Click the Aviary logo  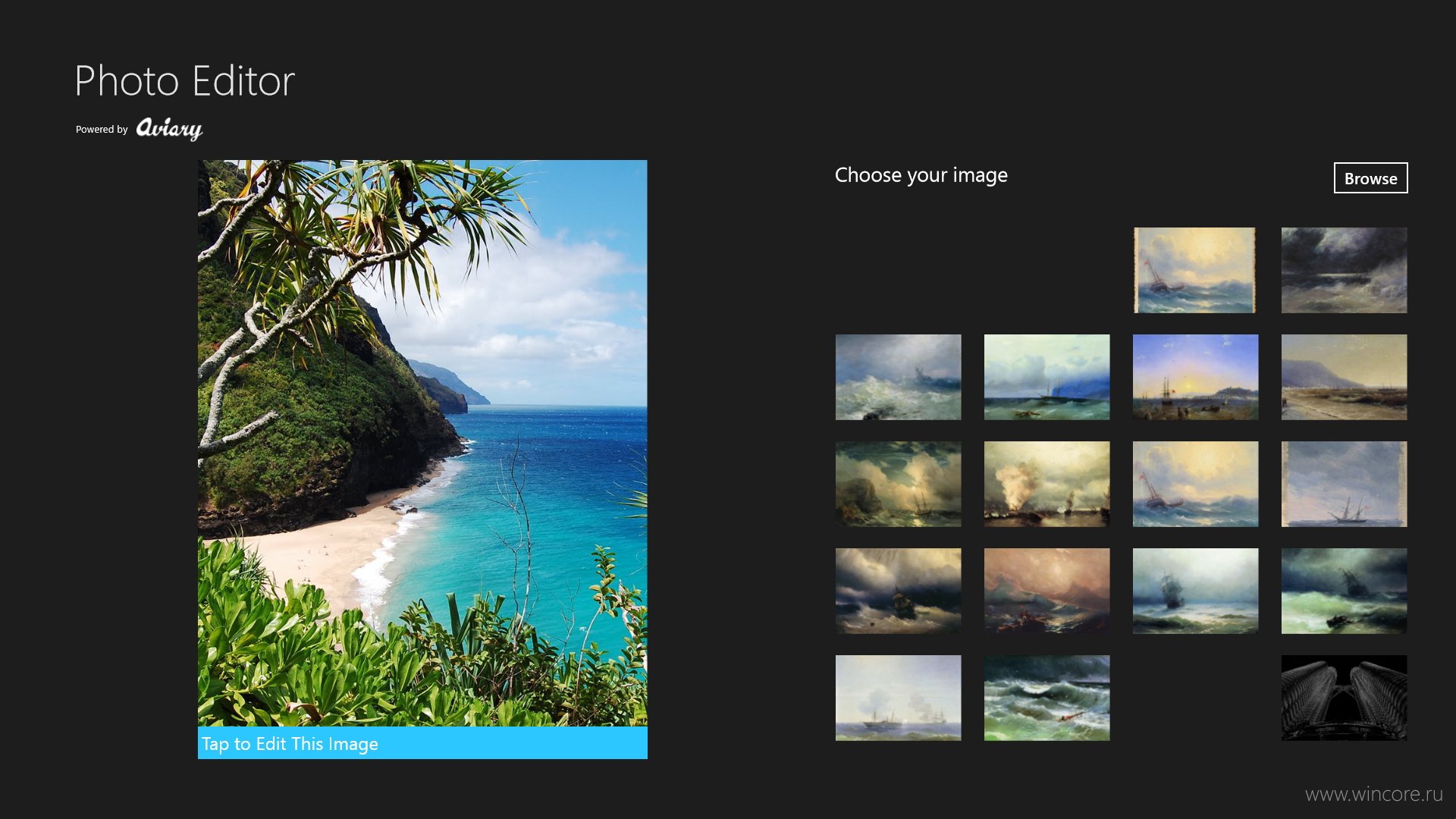click(x=169, y=129)
